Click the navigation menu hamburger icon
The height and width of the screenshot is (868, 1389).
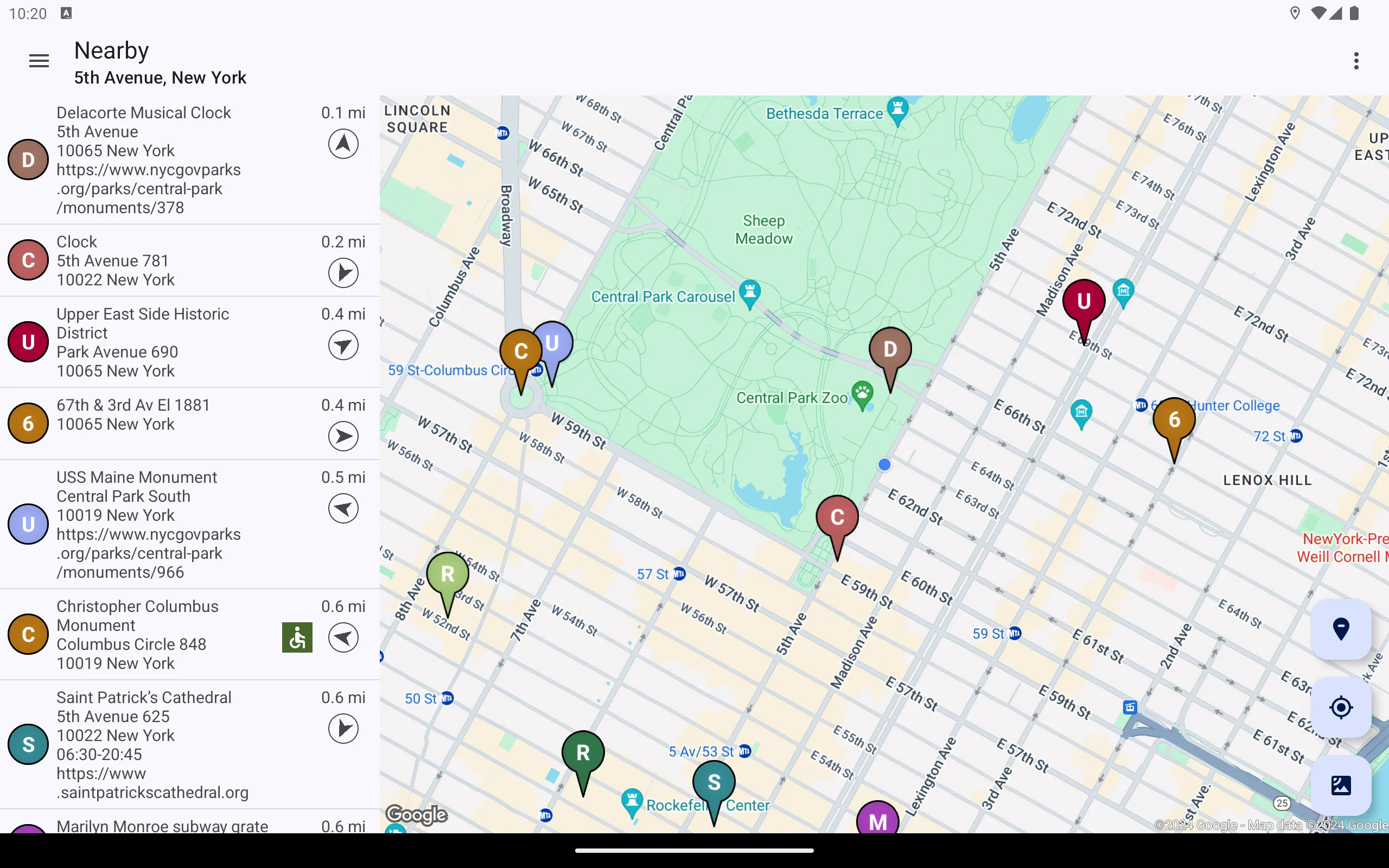[x=39, y=61]
